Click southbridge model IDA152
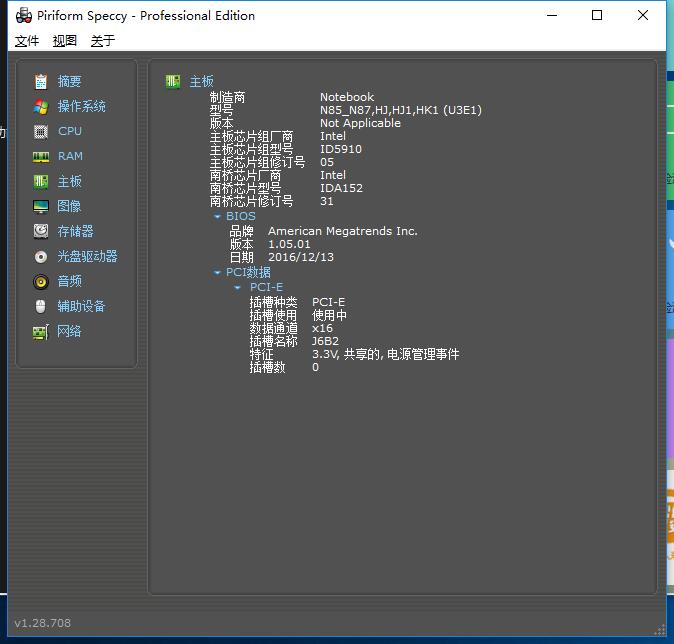This screenshot has height=644, width=674. [x=341, y=188]
